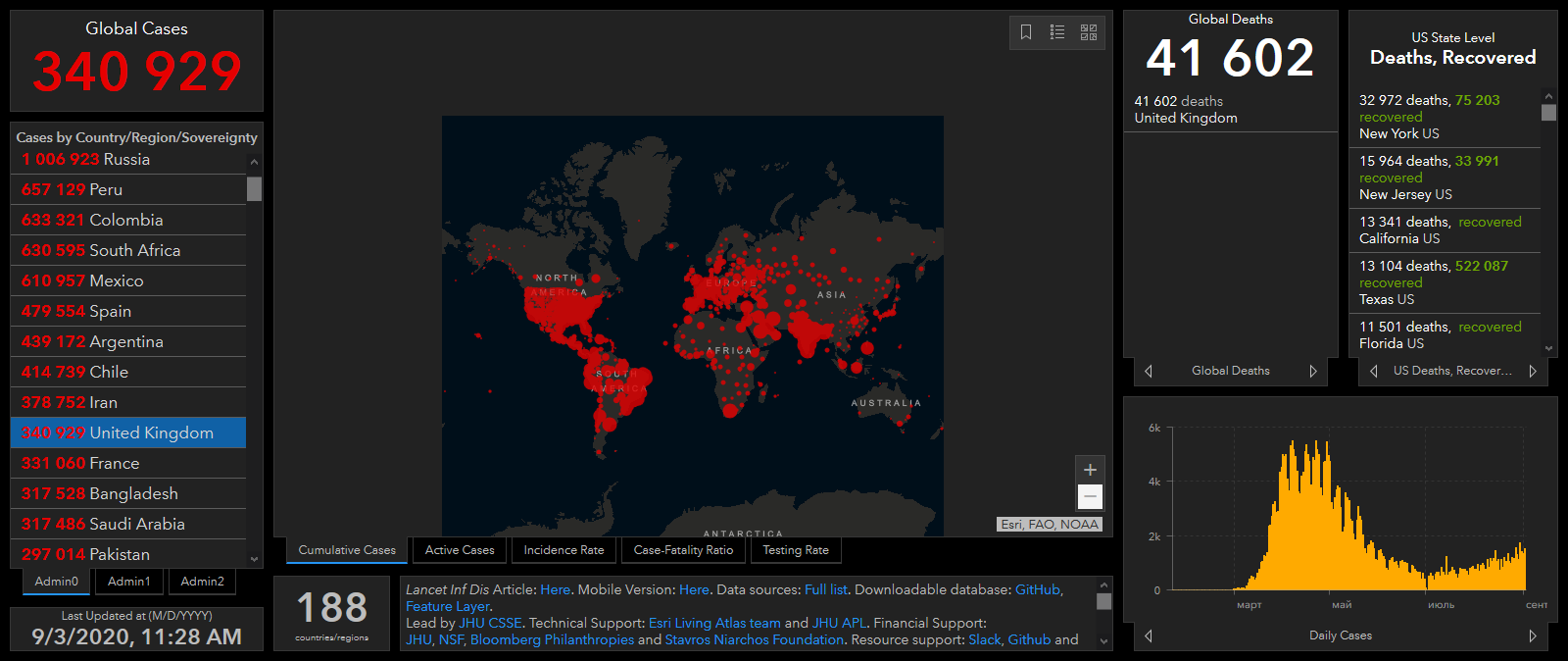Viewport: 1568px width, 661px height.
Task: Select Mexico in the country list
Action: 128,280
